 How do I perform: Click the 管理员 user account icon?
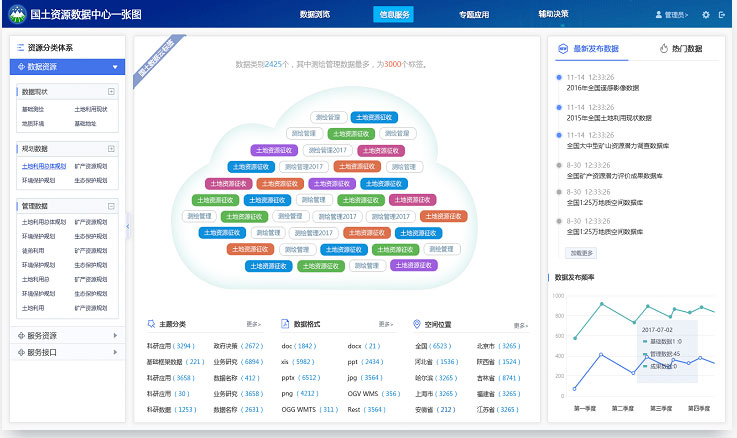tap(658, 15)
